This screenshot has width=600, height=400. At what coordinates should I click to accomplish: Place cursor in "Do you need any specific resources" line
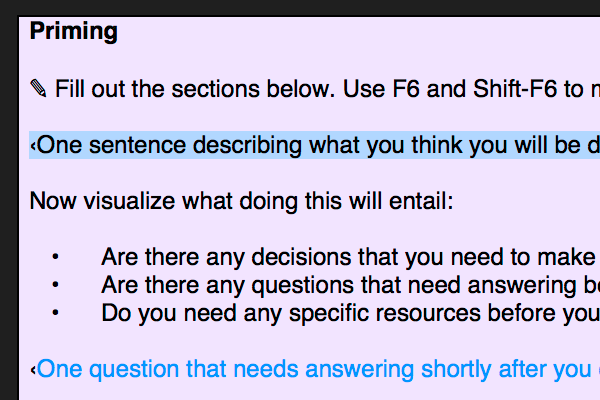coord(350,313)
